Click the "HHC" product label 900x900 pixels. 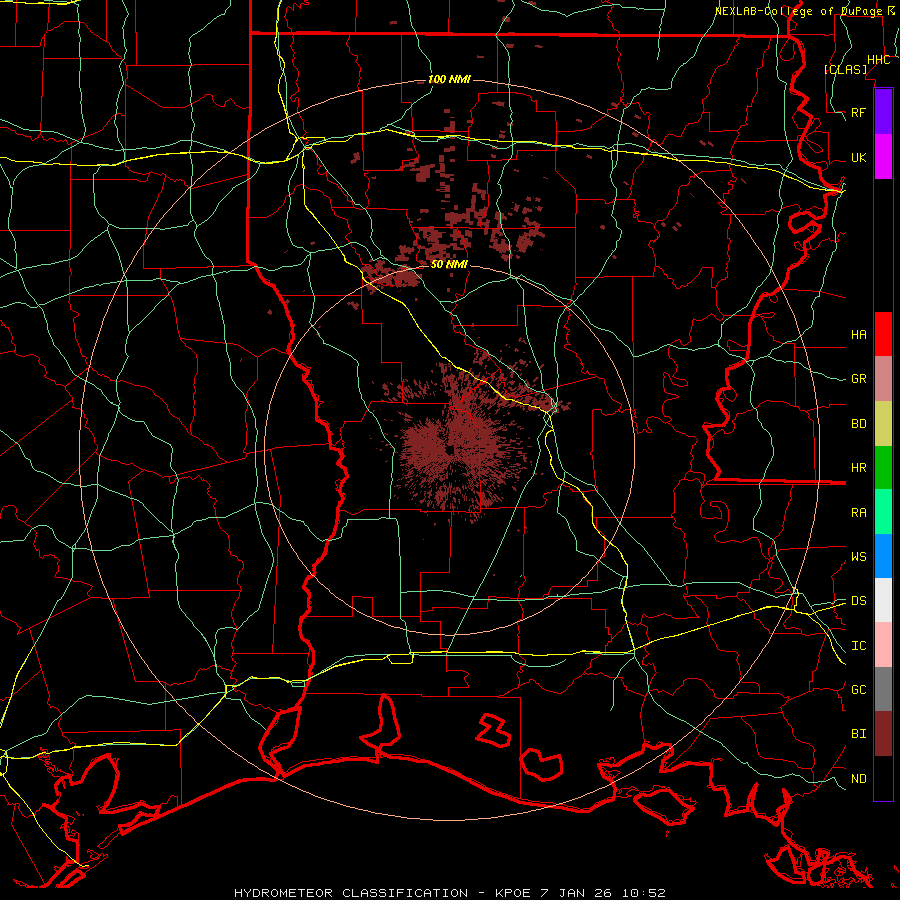click(878, 60)
